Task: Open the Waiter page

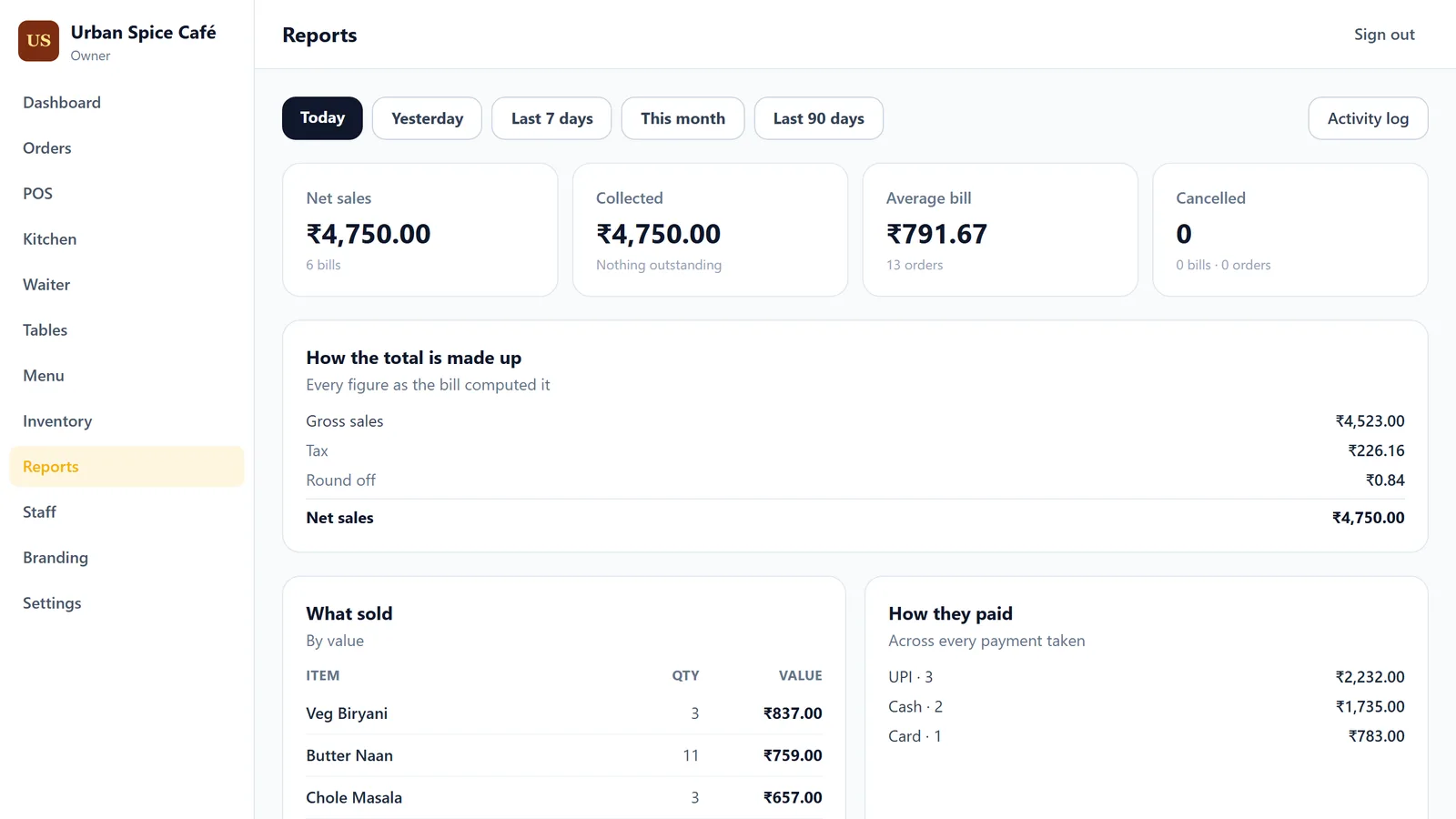Action: [x=126, y=285]
